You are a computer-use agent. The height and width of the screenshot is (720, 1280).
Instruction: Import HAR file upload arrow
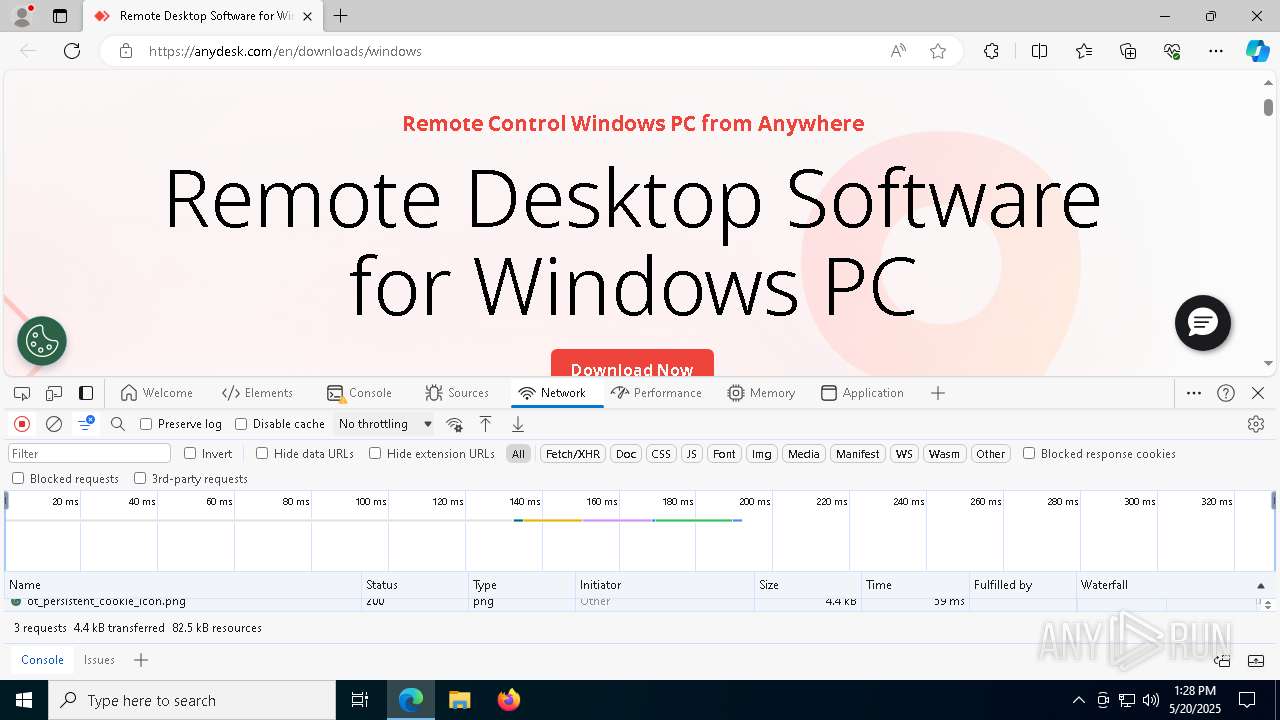click(x=485, y=424)
